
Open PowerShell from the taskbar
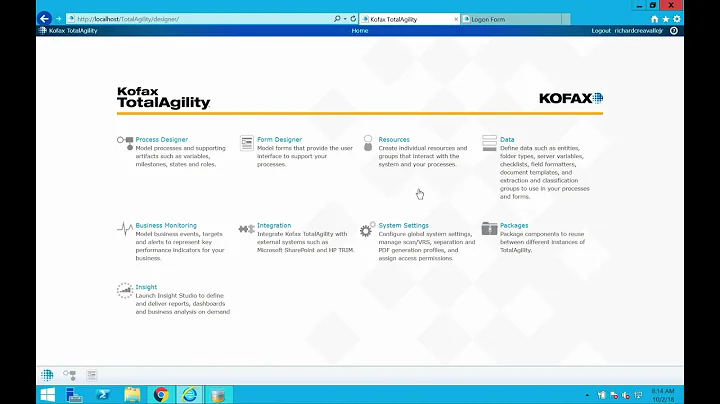103,395
